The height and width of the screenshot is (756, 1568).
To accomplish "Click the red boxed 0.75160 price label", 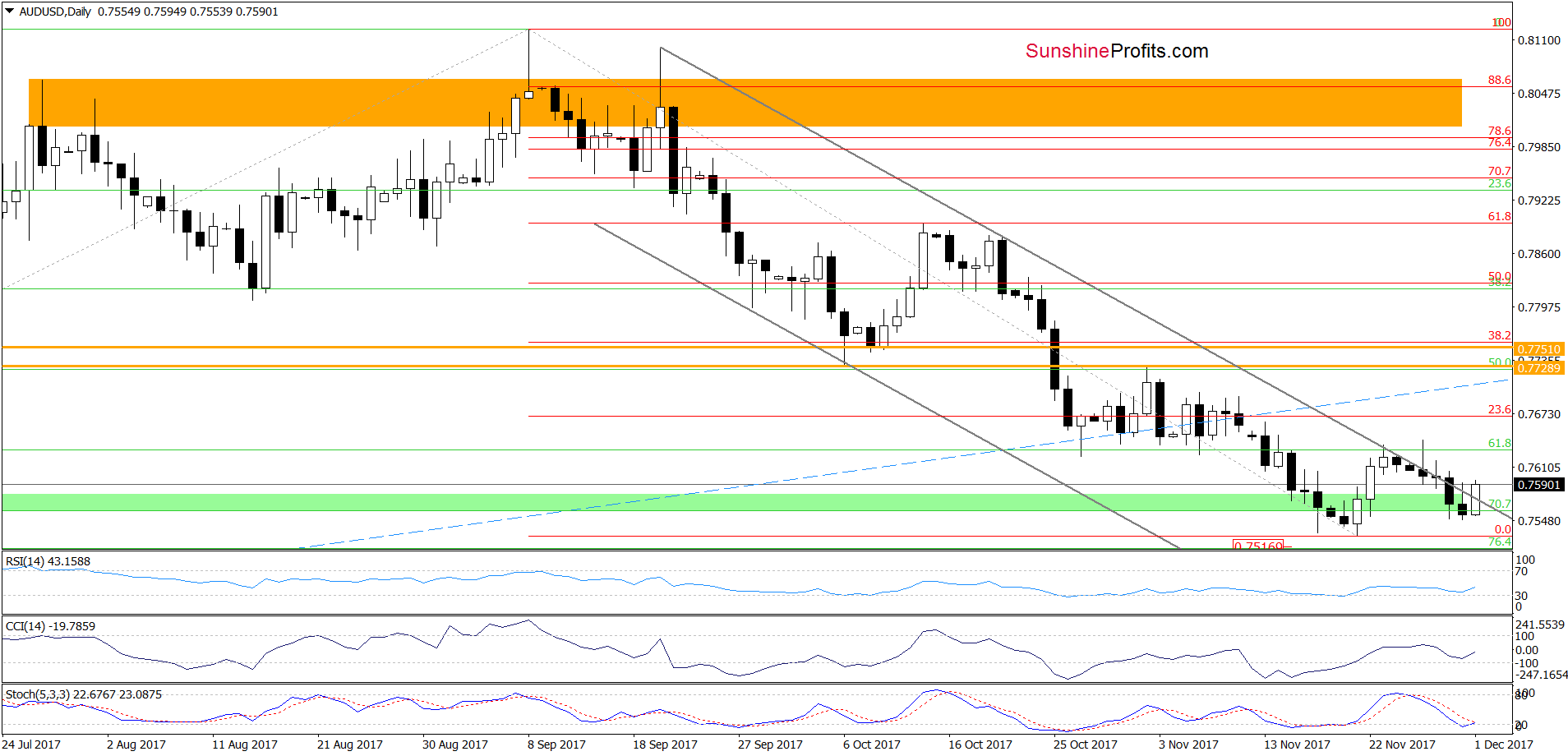I will [x=1258, y=545].
